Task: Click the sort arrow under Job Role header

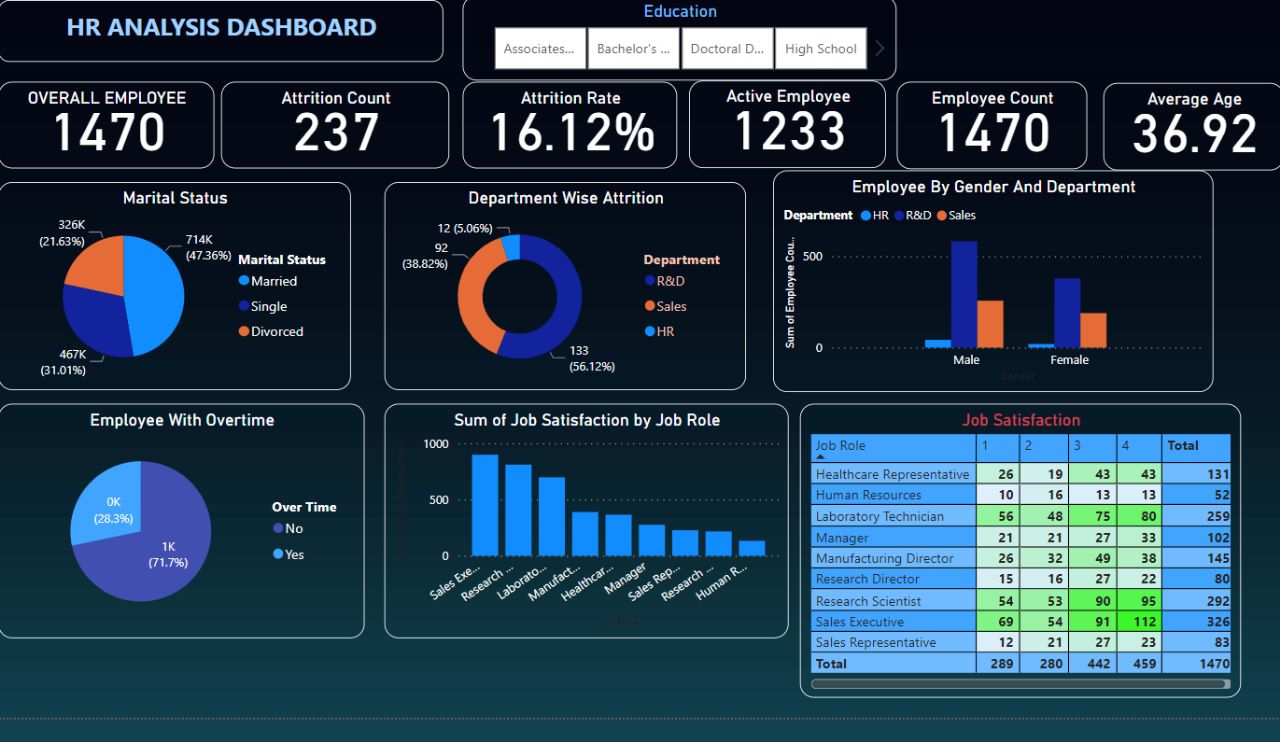Action: (x=821, y=457)
